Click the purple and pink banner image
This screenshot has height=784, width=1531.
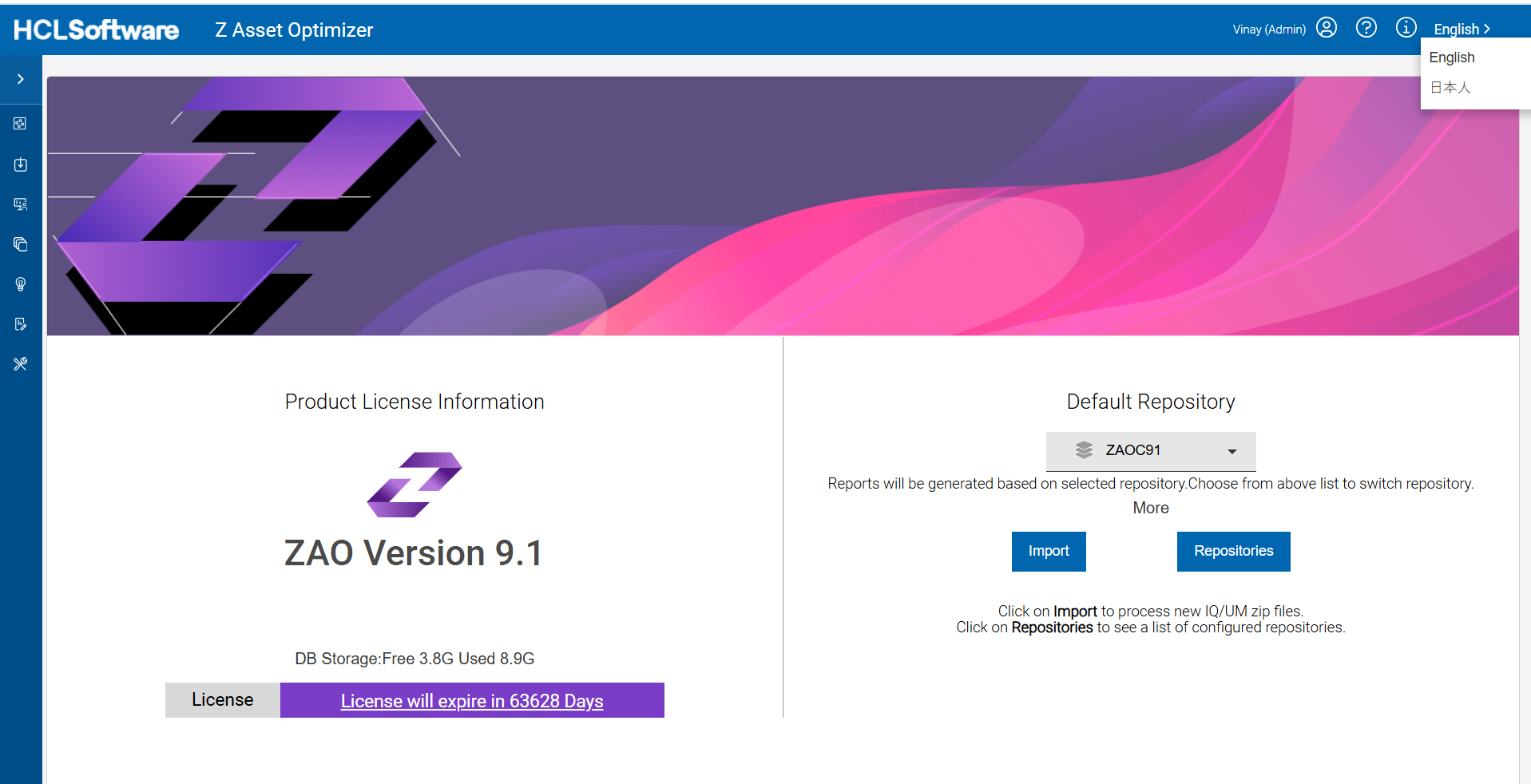pos(783,206)
